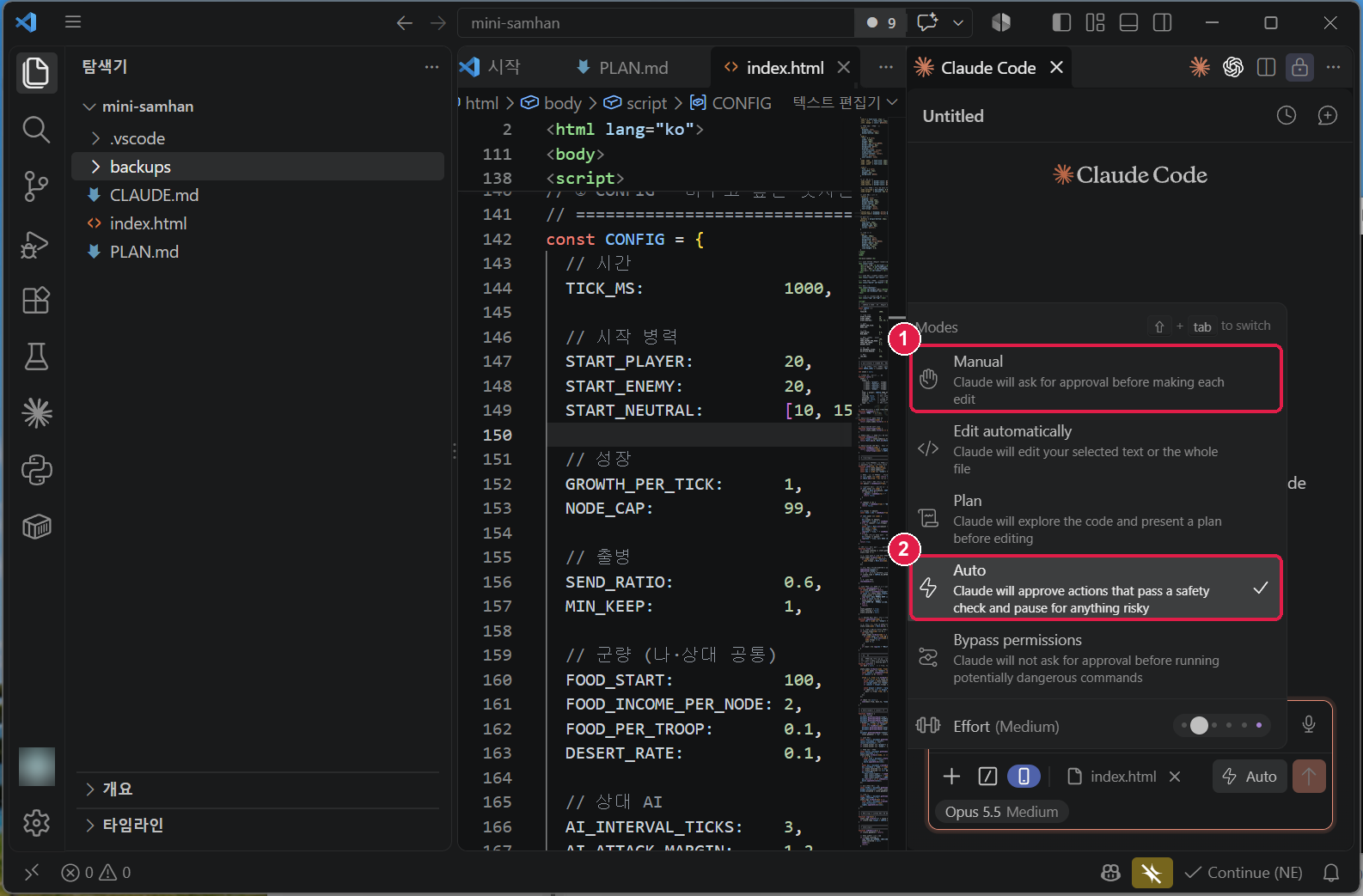1363x896 pixels.
Task: Open the Search view in activity bar
Action: (36, 130)
